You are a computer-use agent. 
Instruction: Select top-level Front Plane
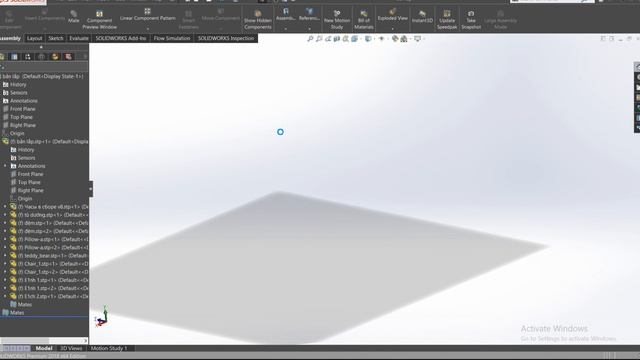click(x=19, y=109)
